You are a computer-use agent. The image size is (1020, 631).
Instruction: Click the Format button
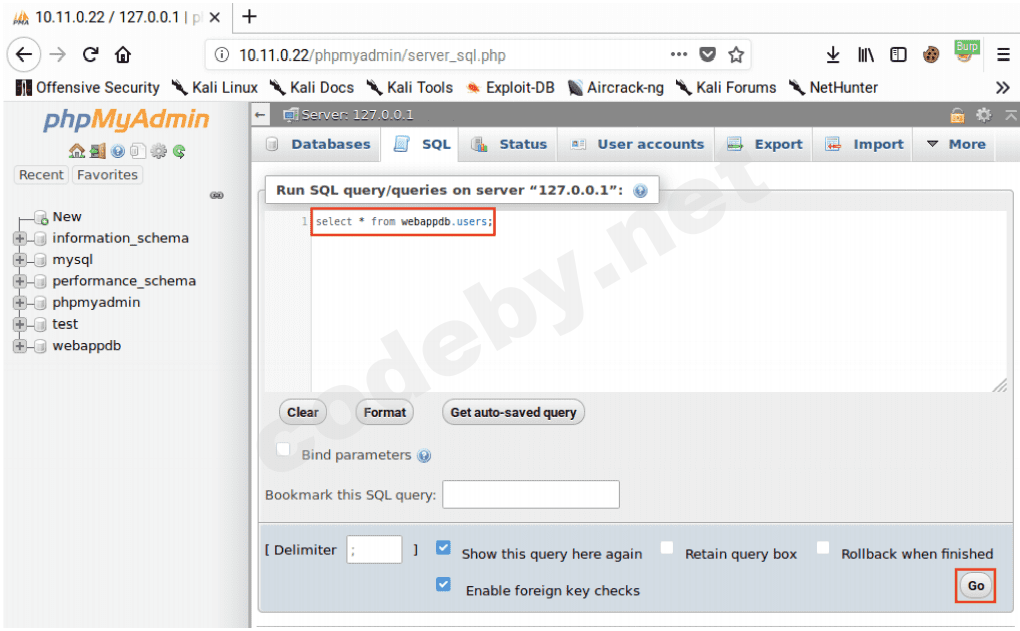point(384,412)
